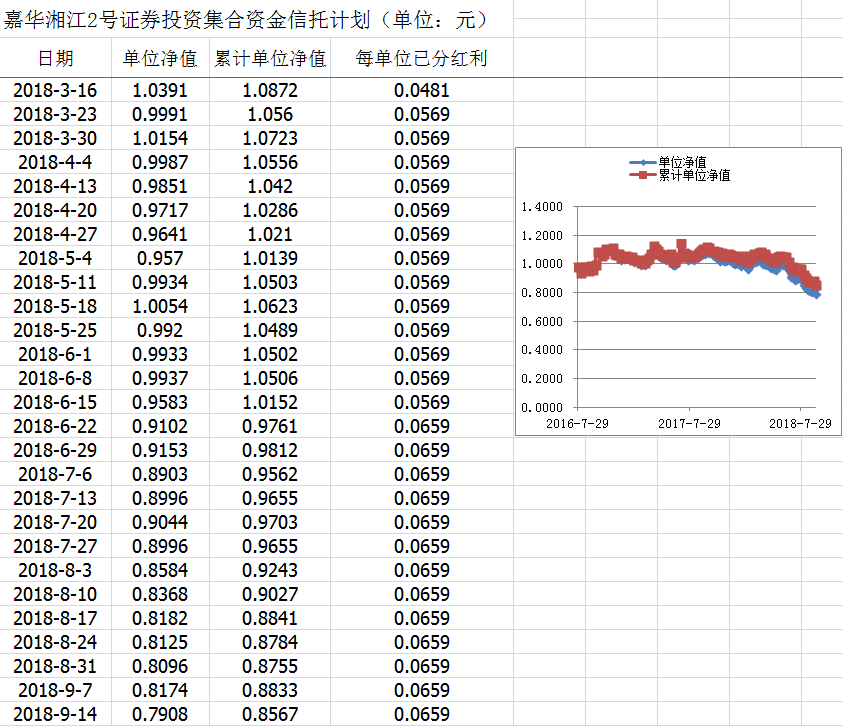
Task: Select the unit value 0.957
Action: tap(160, 258)
